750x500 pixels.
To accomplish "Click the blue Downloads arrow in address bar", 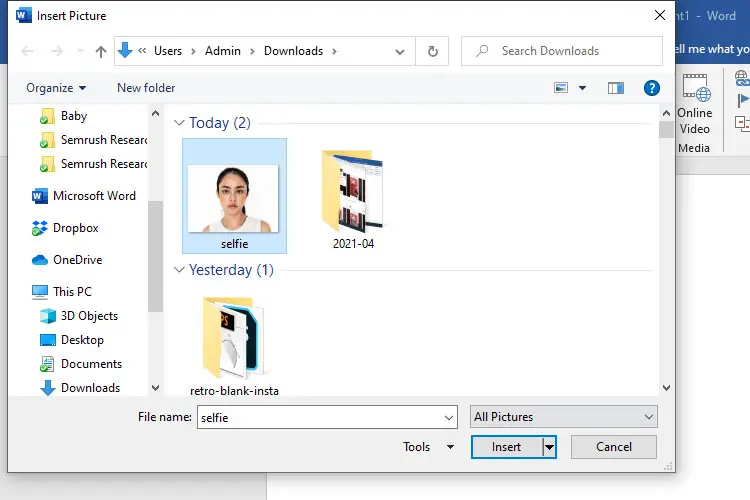I will [125, 50].
